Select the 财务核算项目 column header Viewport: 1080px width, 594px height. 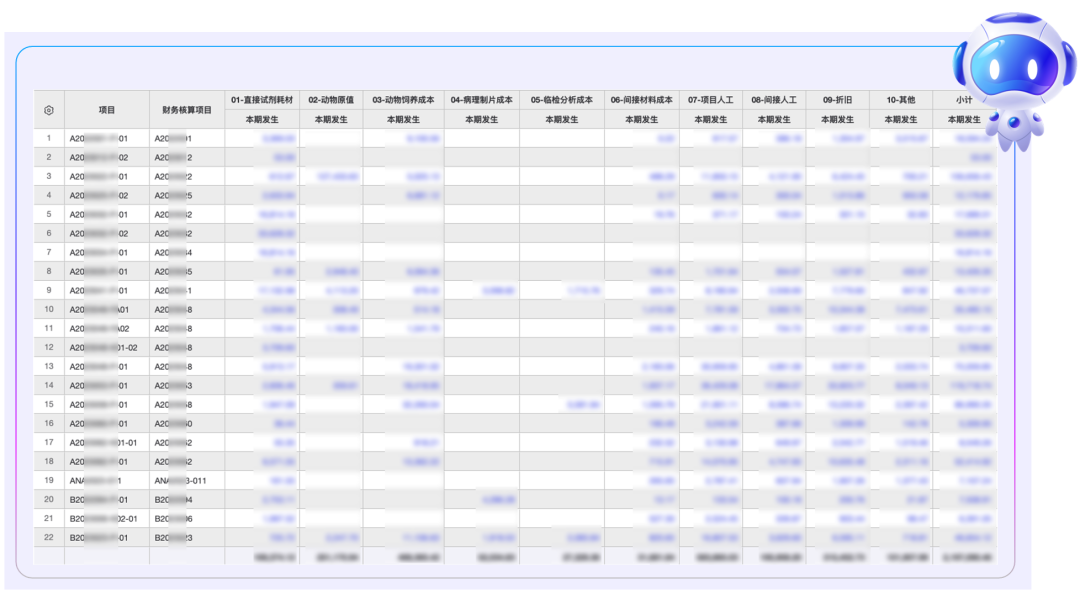187,110
